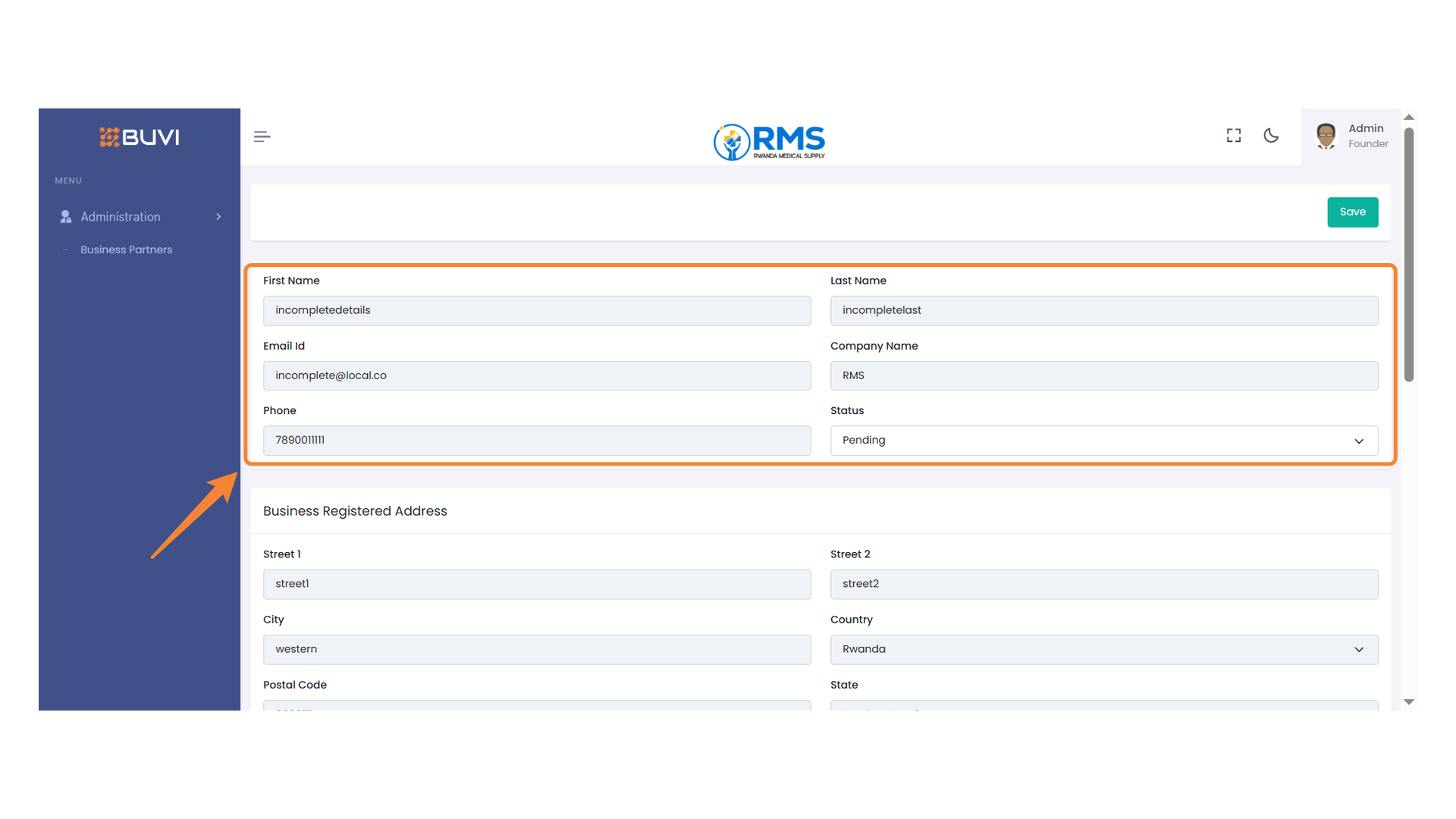Viewport: 1456px width, 819px height.
Task: Click the Street 1 address field
Action: tap(537, 584)
